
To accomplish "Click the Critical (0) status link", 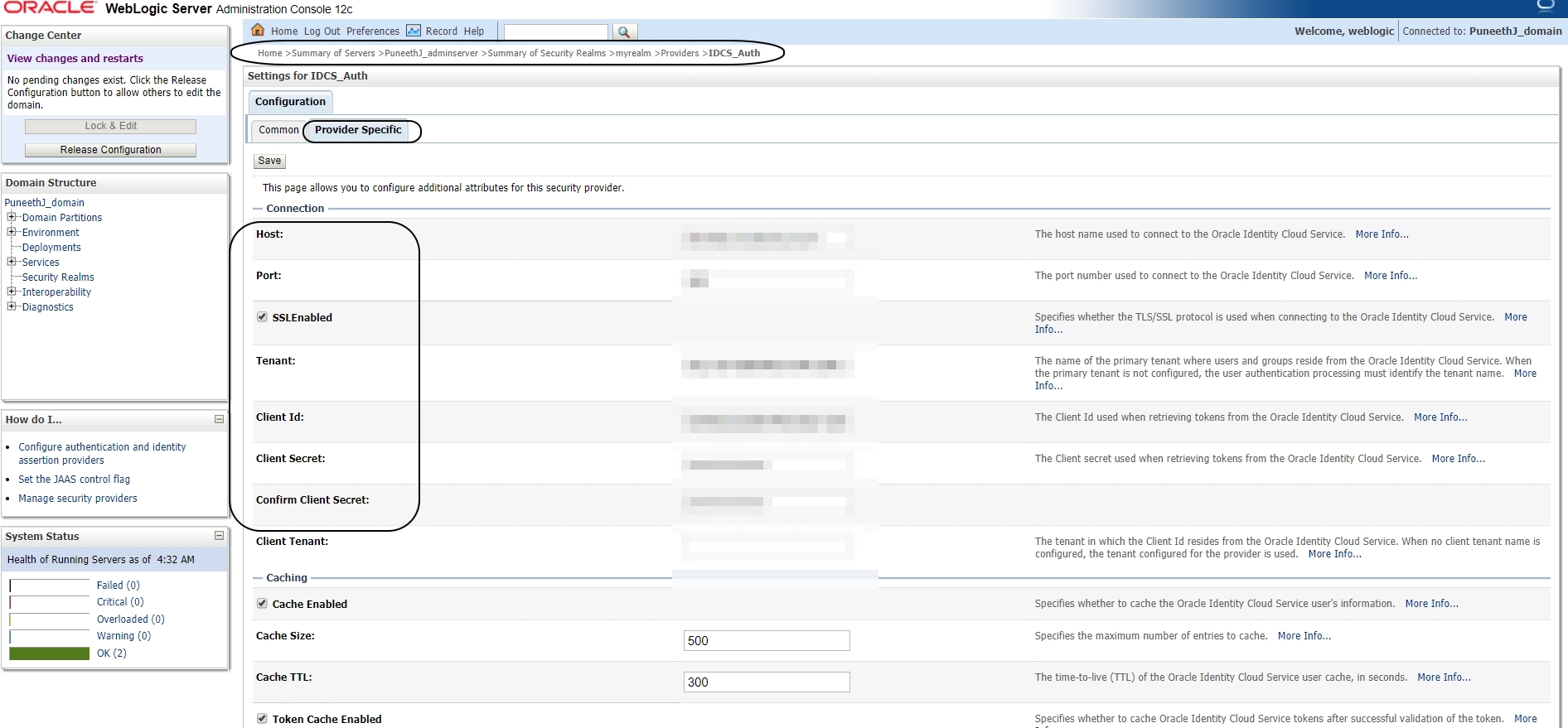I will pos(120,602).
